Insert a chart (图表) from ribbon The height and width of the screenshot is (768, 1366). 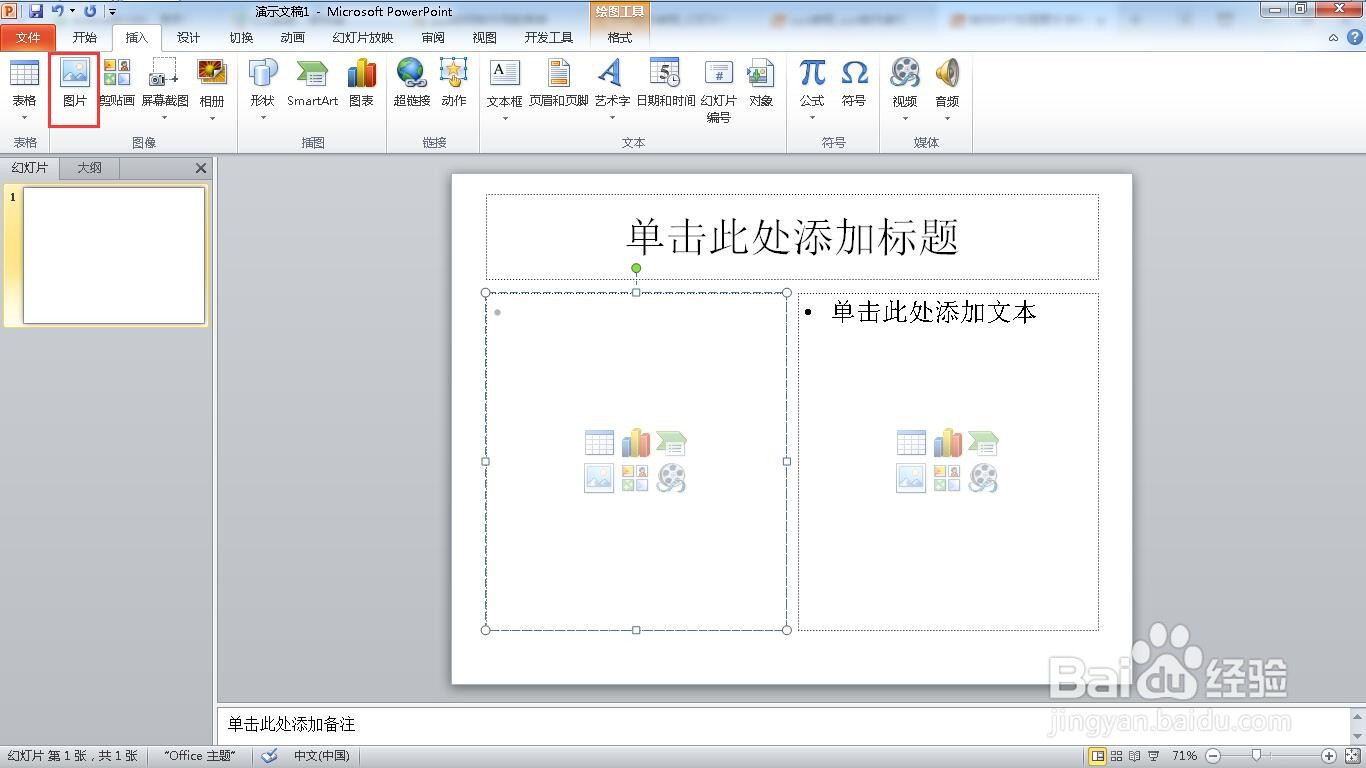361,82
